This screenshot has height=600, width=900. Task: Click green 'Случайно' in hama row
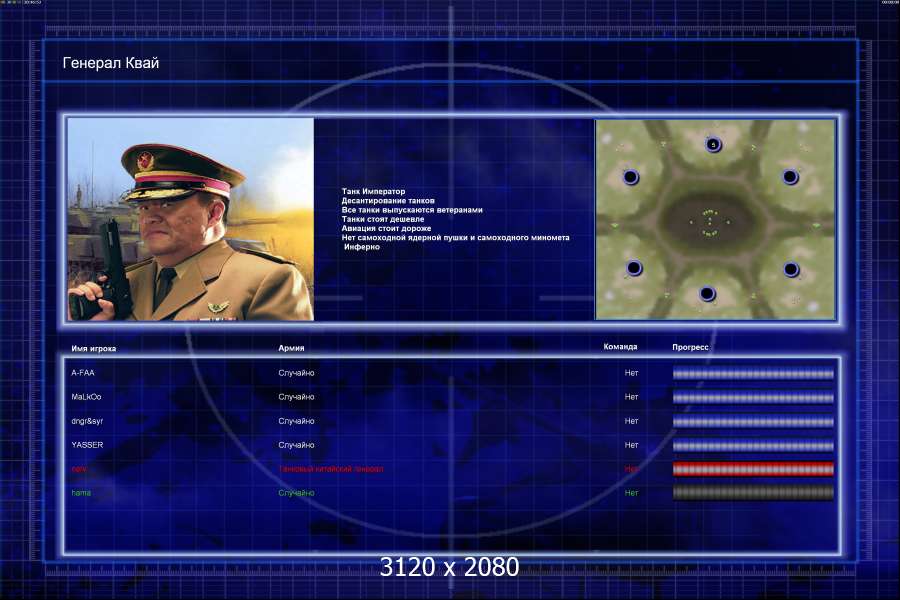(x=296, y=493)
